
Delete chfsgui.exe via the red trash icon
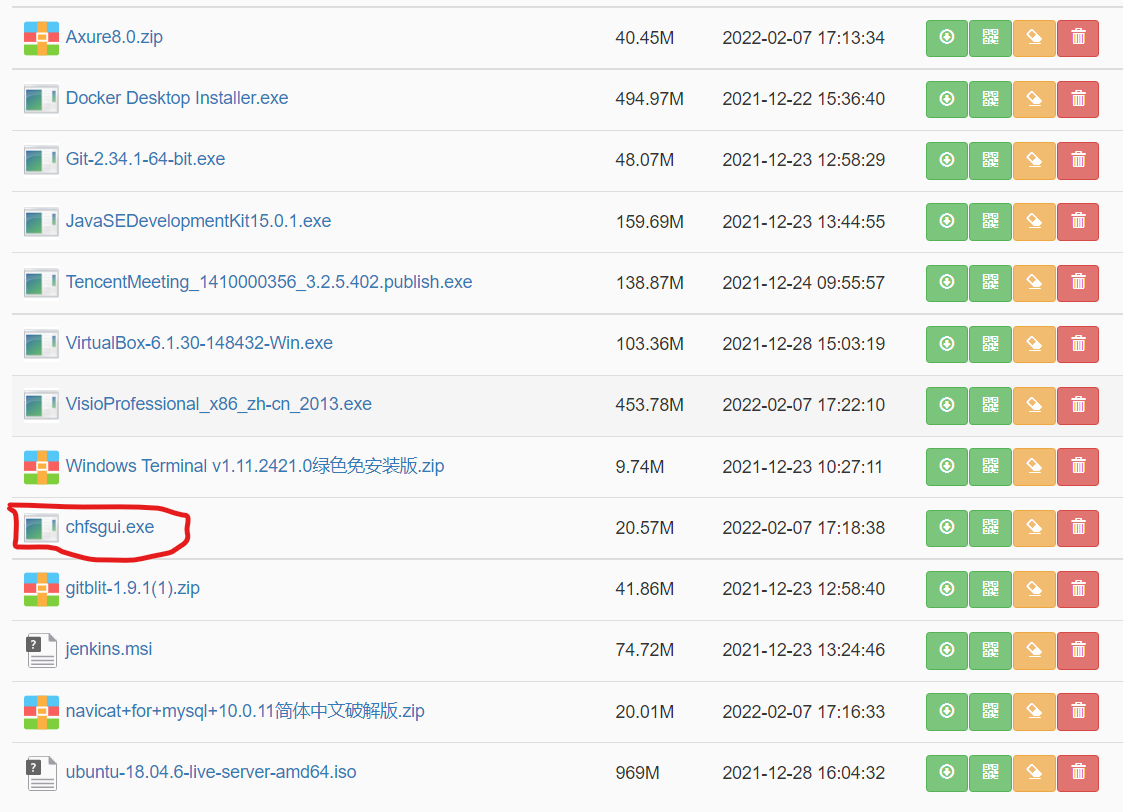(1078, 528)
